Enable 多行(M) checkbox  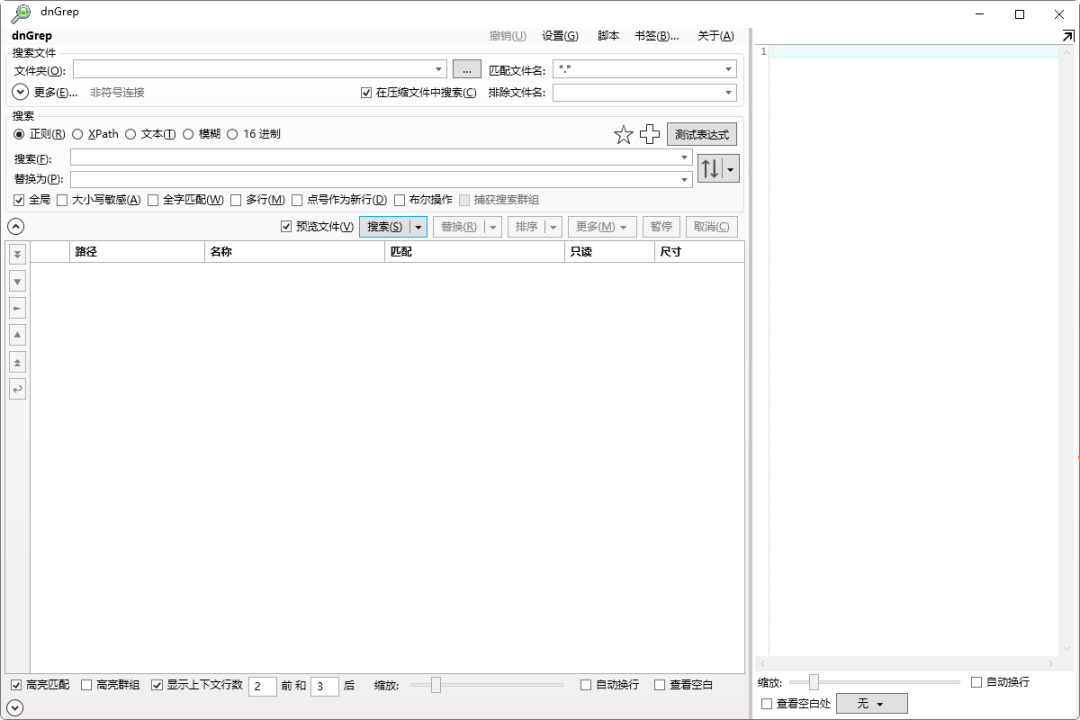tap(236, 200)
